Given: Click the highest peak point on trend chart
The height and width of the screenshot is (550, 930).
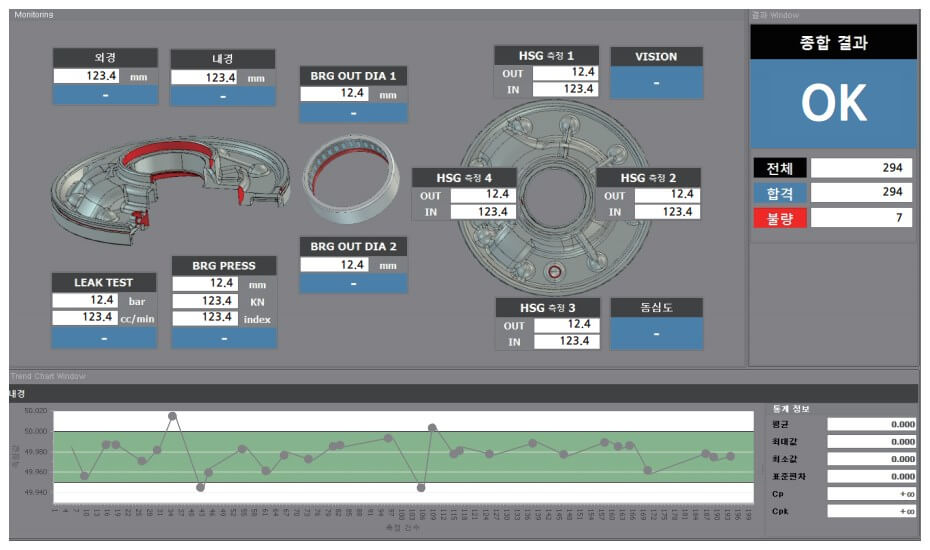Looking at the screenshot, I should [172, 416].
